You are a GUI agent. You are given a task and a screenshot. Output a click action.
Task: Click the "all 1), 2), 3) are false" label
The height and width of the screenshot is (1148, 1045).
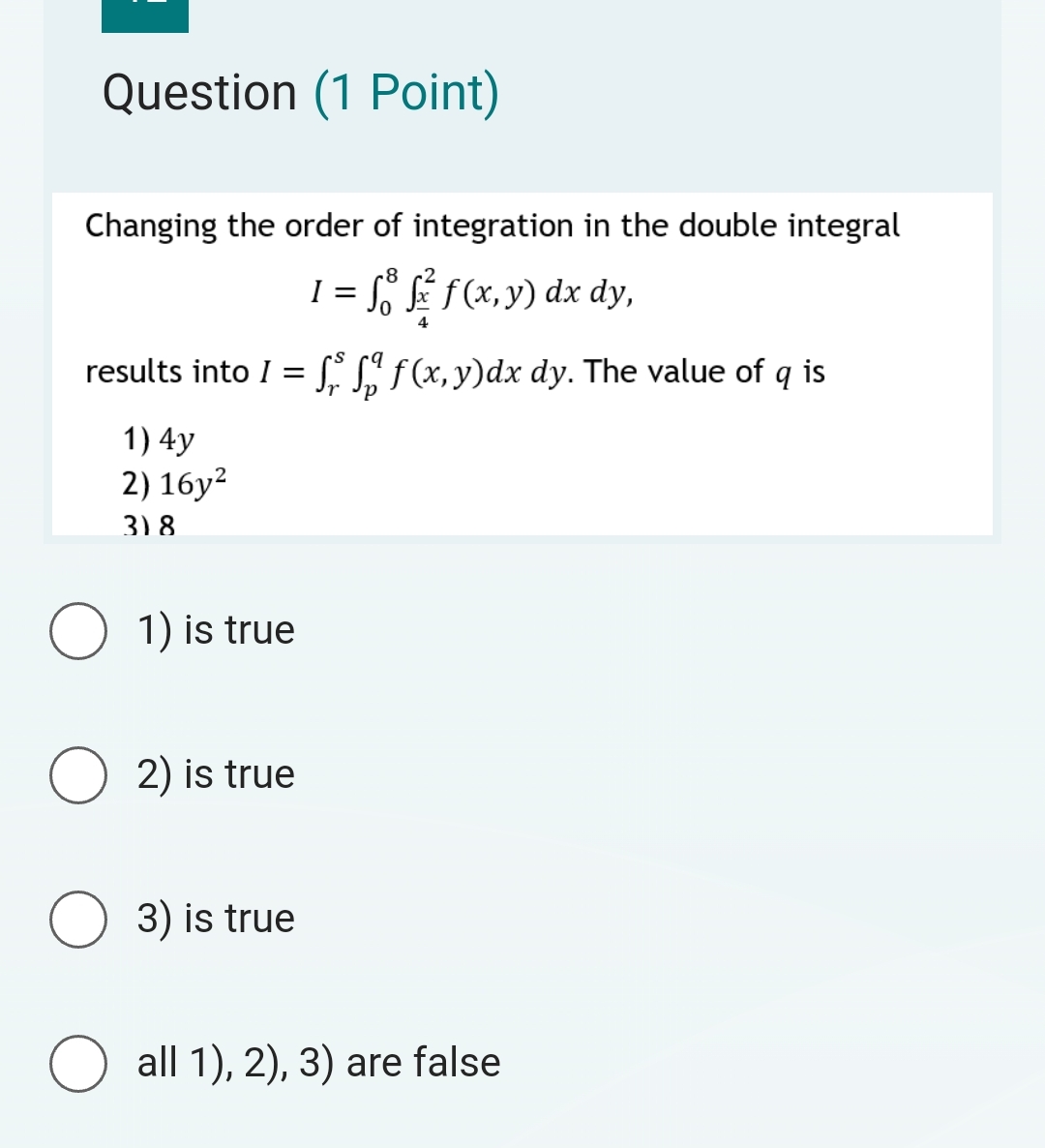(316, 1062)
